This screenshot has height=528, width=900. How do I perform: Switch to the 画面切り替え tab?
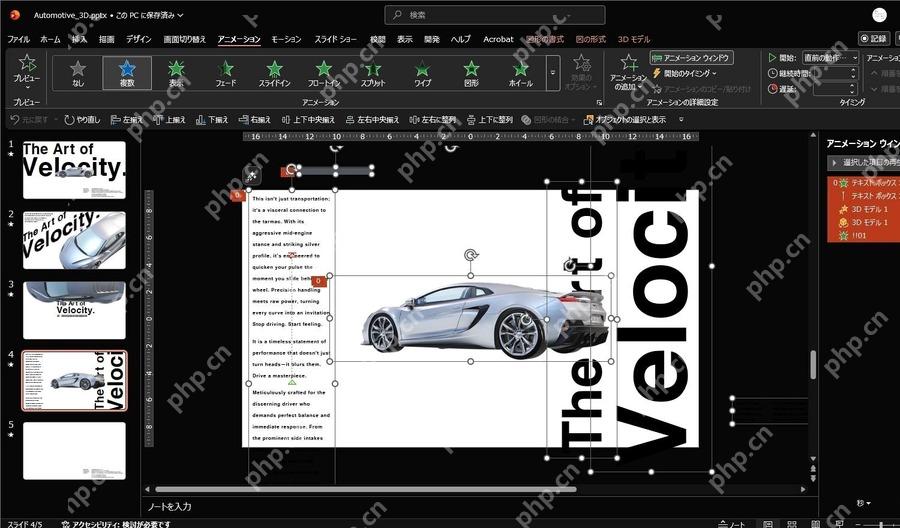tap(185, 39)
